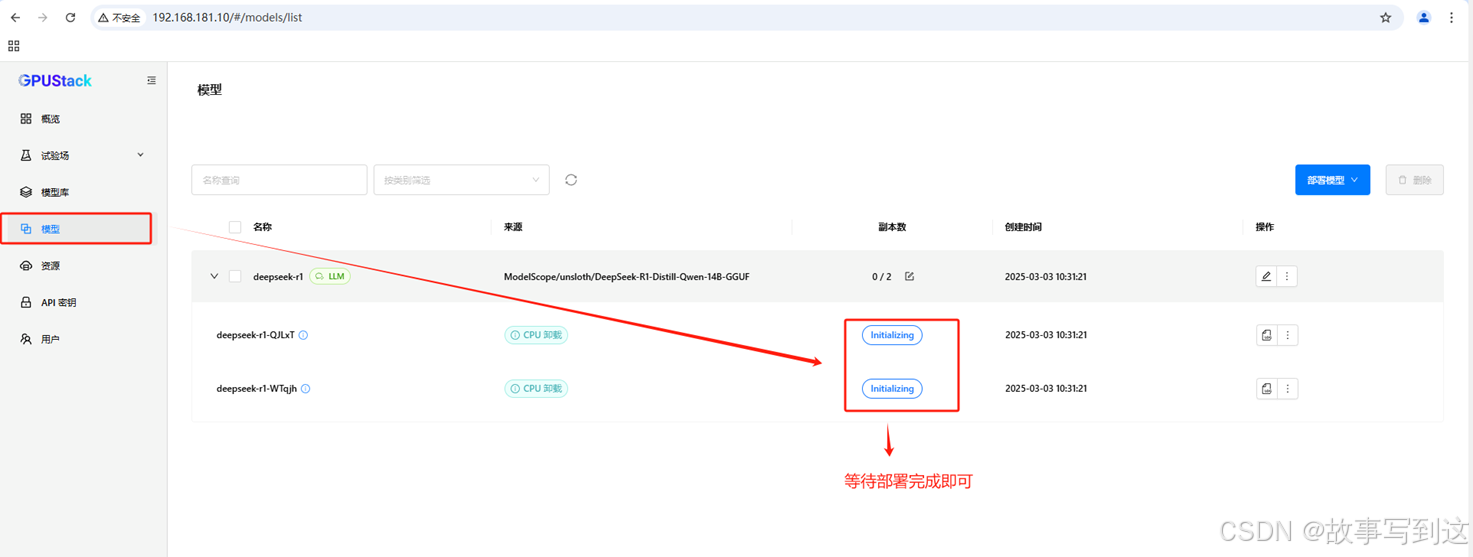Click the 创建时间 column header
Screen dimensions: 1473x557
[1023, 227]
